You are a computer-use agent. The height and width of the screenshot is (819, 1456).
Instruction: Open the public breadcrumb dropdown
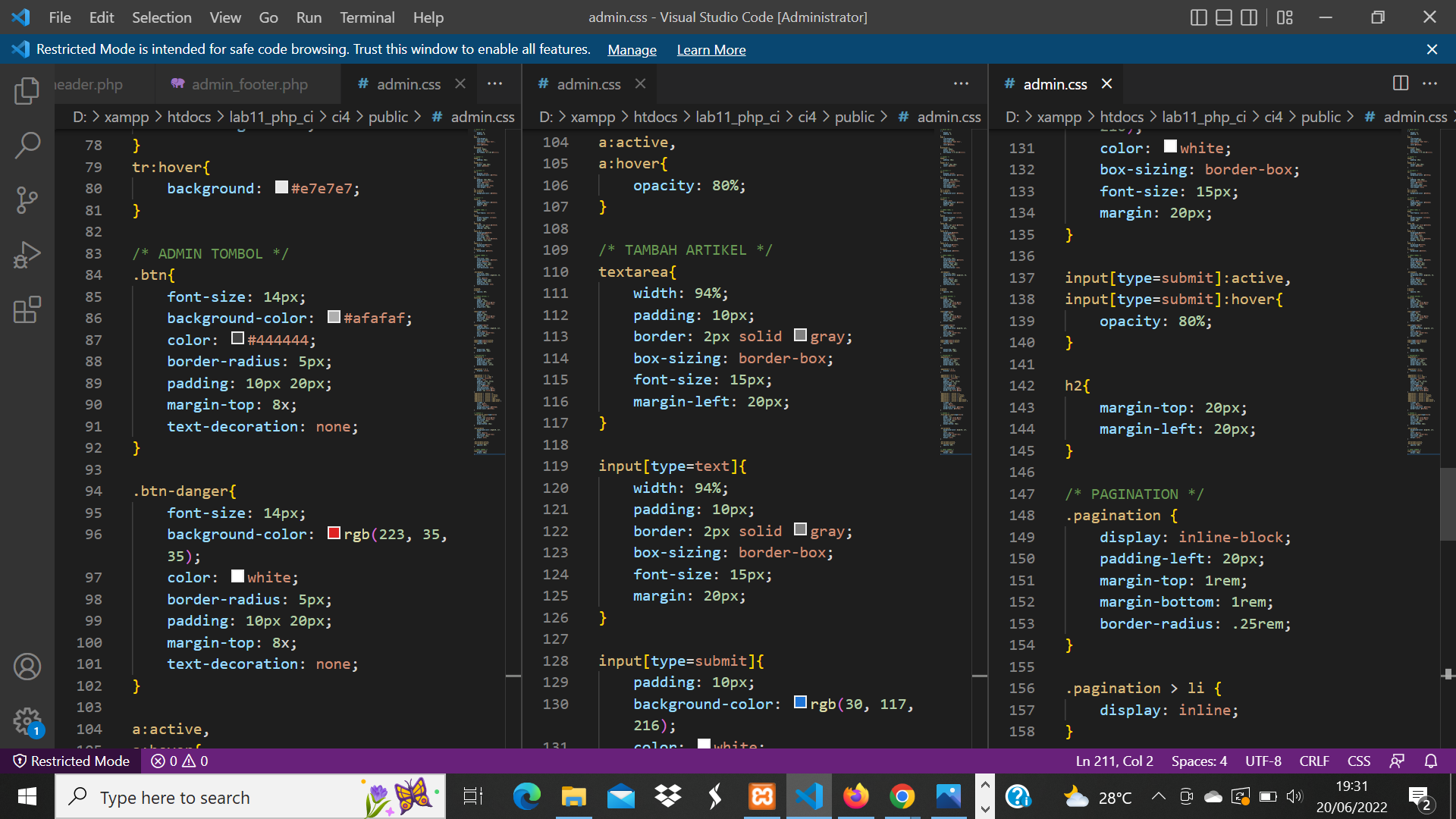(389, 117)
